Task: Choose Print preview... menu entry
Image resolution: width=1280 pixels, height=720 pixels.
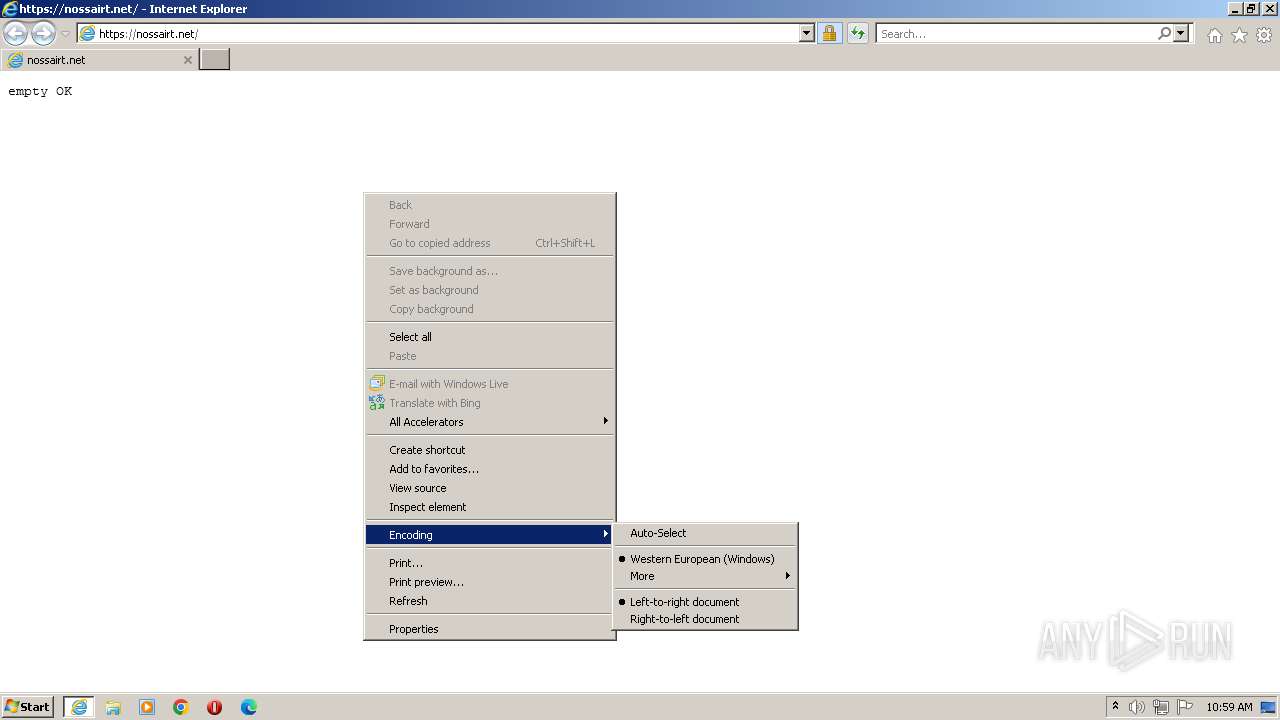Action: pos(490,582)
